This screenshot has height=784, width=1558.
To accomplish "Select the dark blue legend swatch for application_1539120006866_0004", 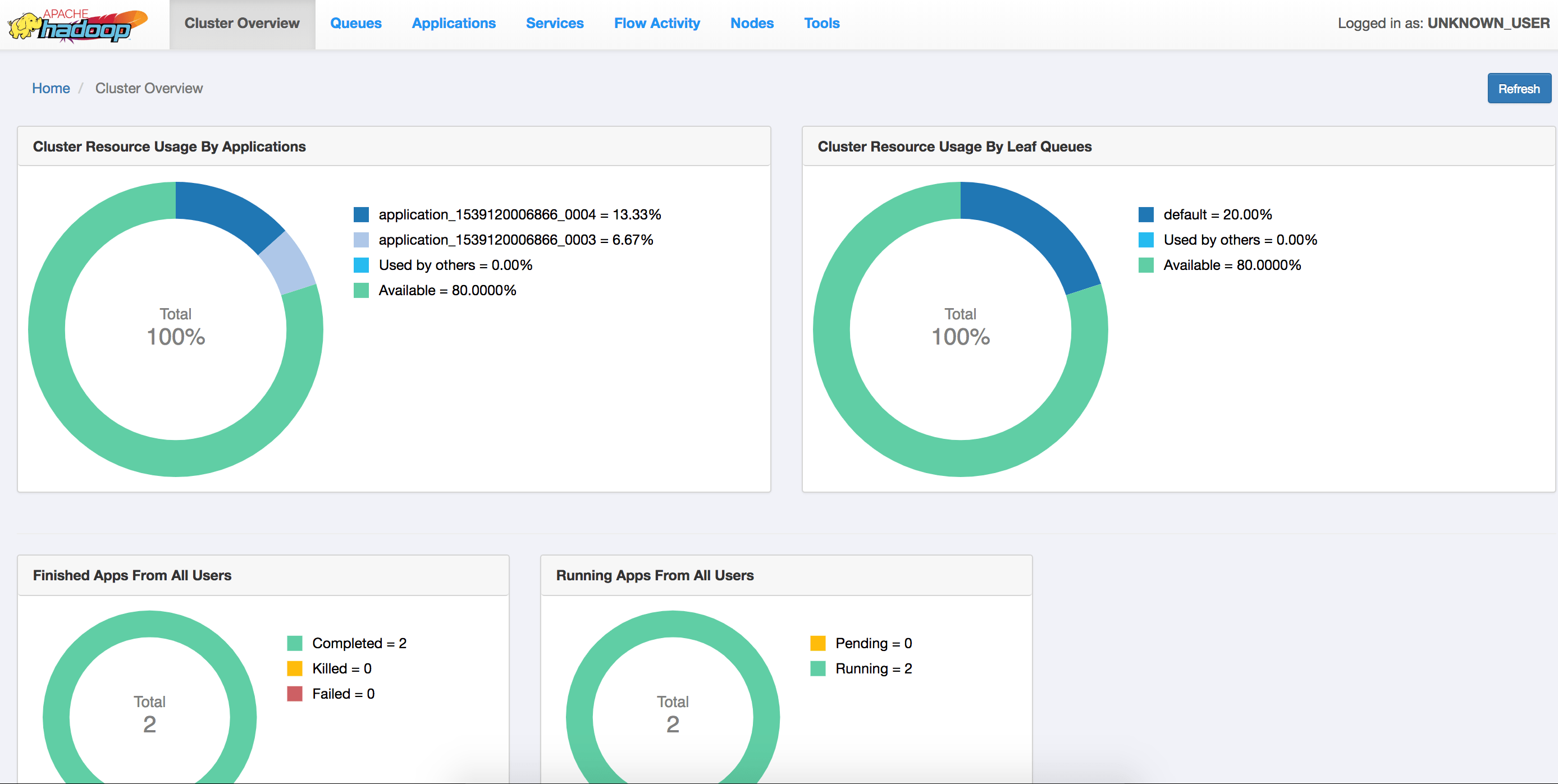I will click(361, 214).
